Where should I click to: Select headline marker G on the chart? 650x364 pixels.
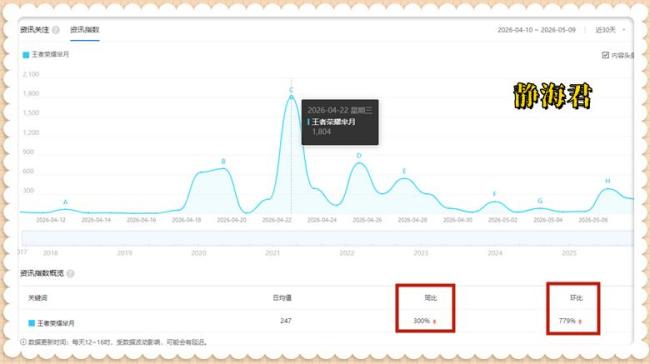[540, 201]
